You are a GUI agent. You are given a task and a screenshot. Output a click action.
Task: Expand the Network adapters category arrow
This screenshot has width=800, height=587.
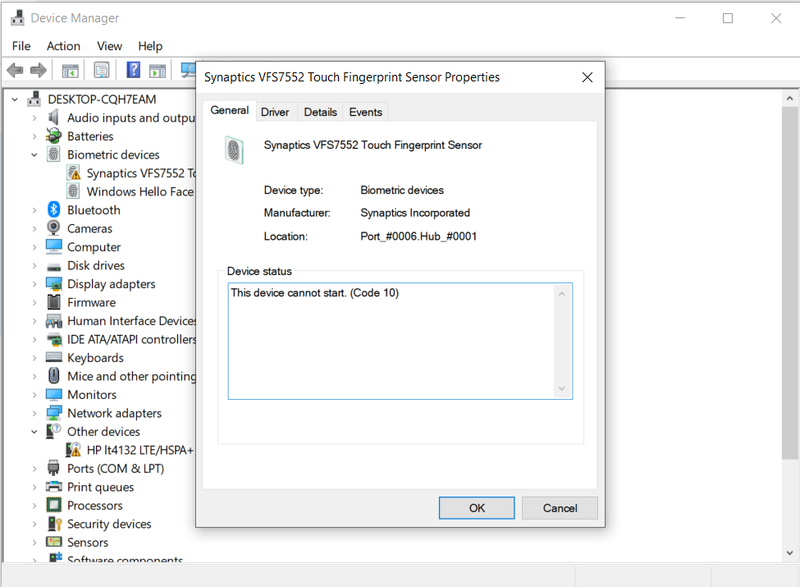34,413
